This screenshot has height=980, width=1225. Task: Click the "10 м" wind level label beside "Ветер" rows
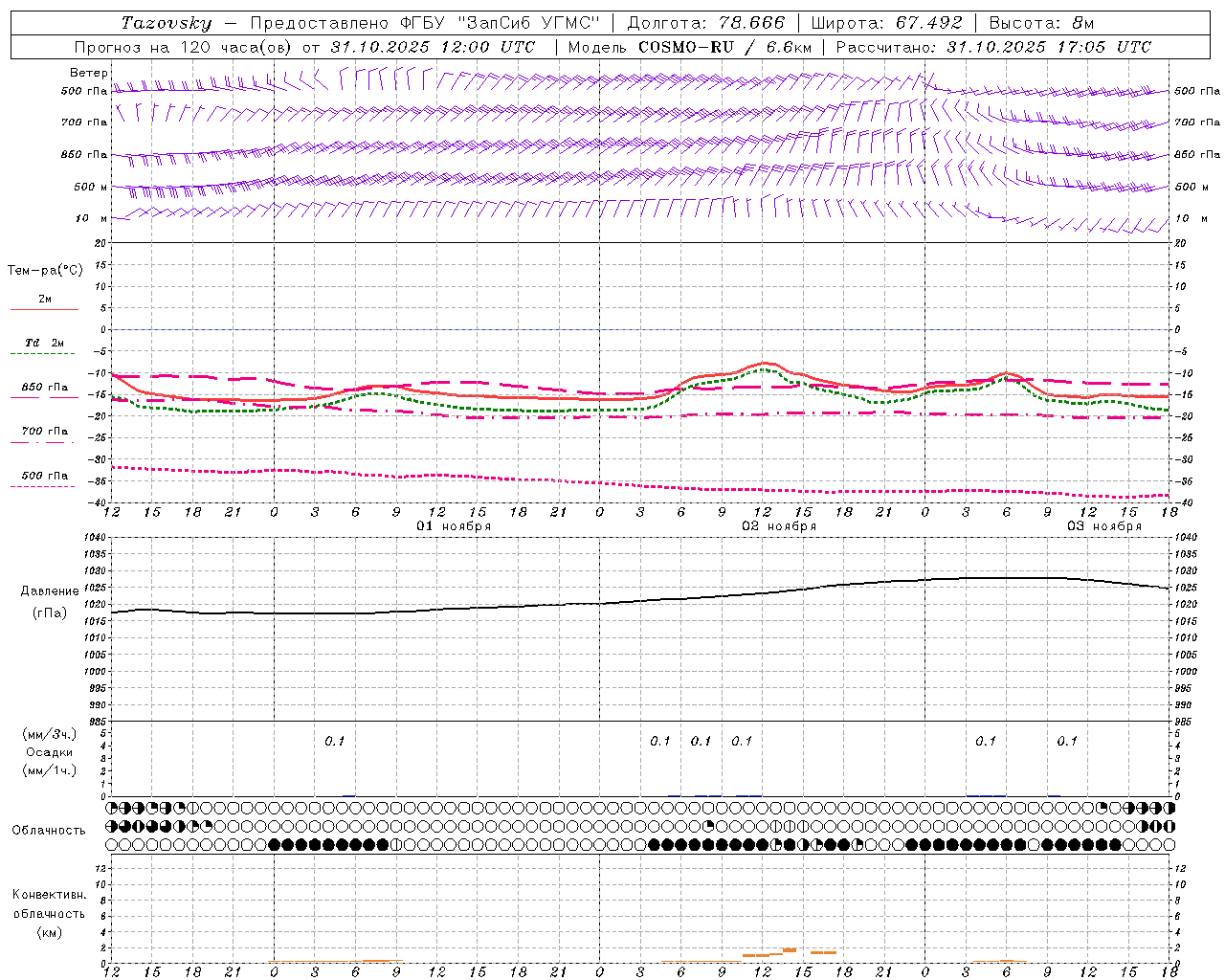(90, 219)
